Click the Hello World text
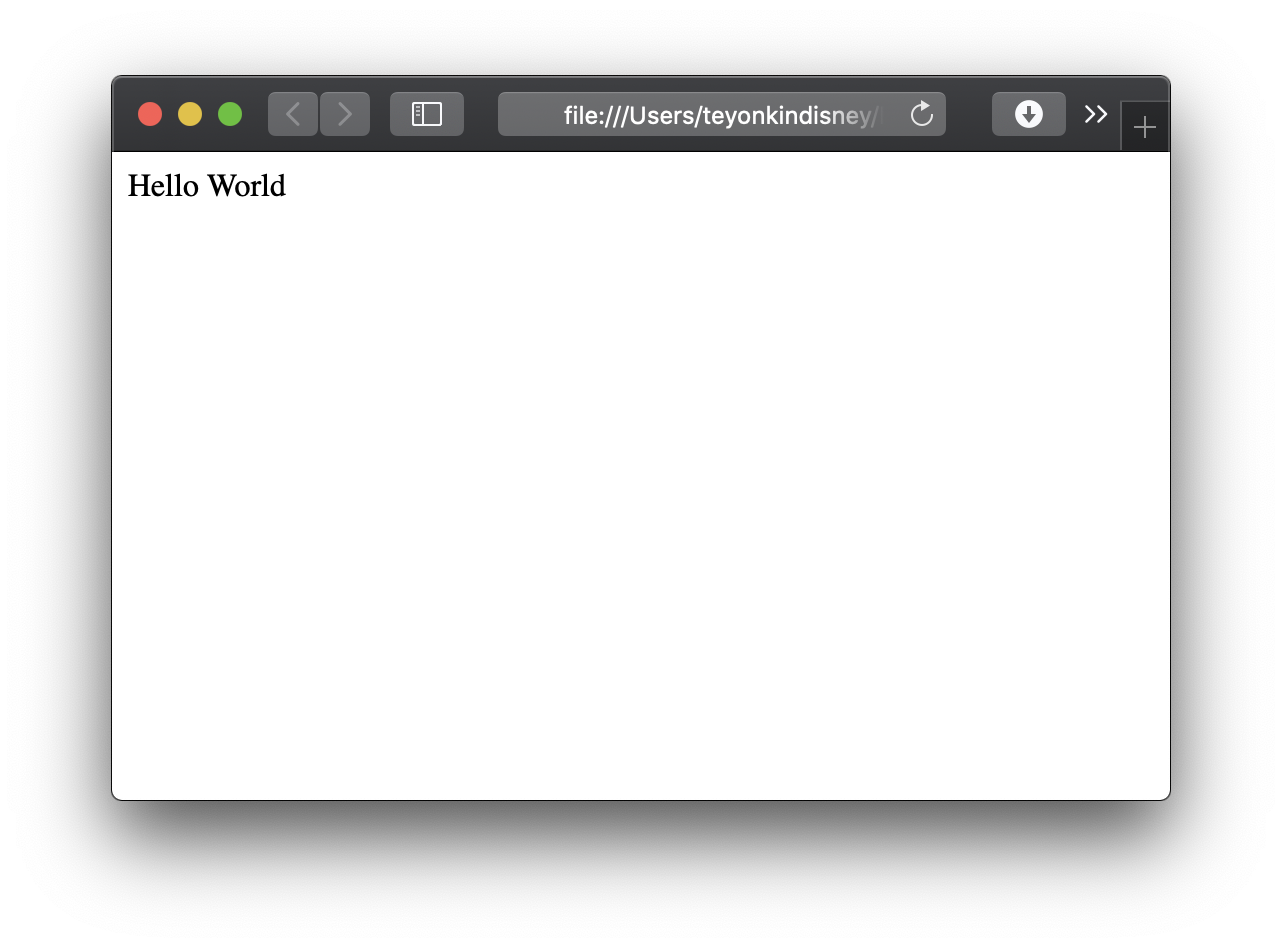The width and height of the screenshot is (1282, 948). click(x=207, y=186)
